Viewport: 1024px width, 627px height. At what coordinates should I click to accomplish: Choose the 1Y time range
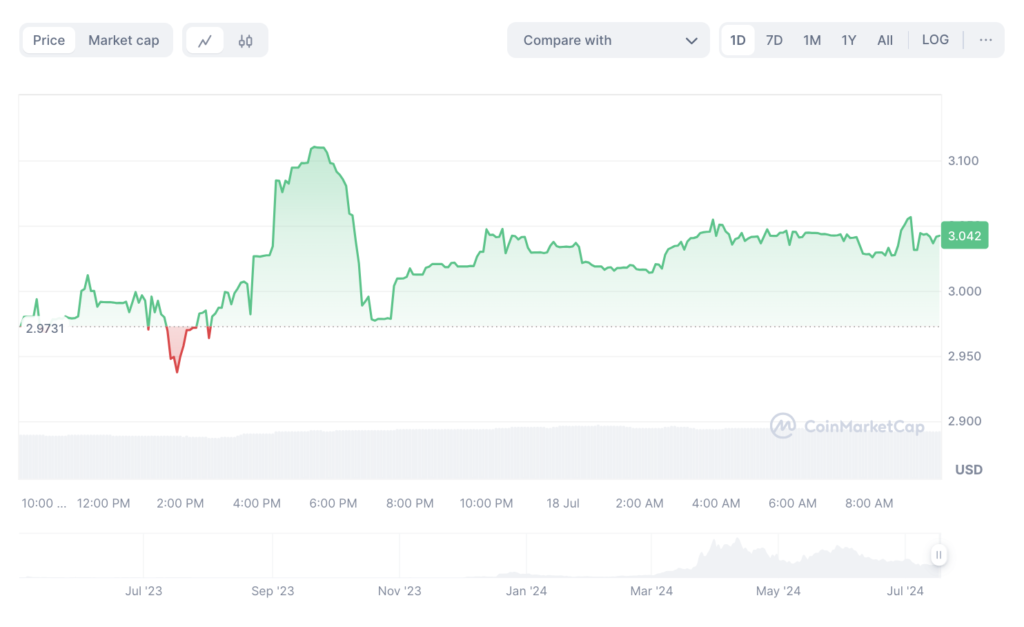pyautogui.click(x=849, y=40)
